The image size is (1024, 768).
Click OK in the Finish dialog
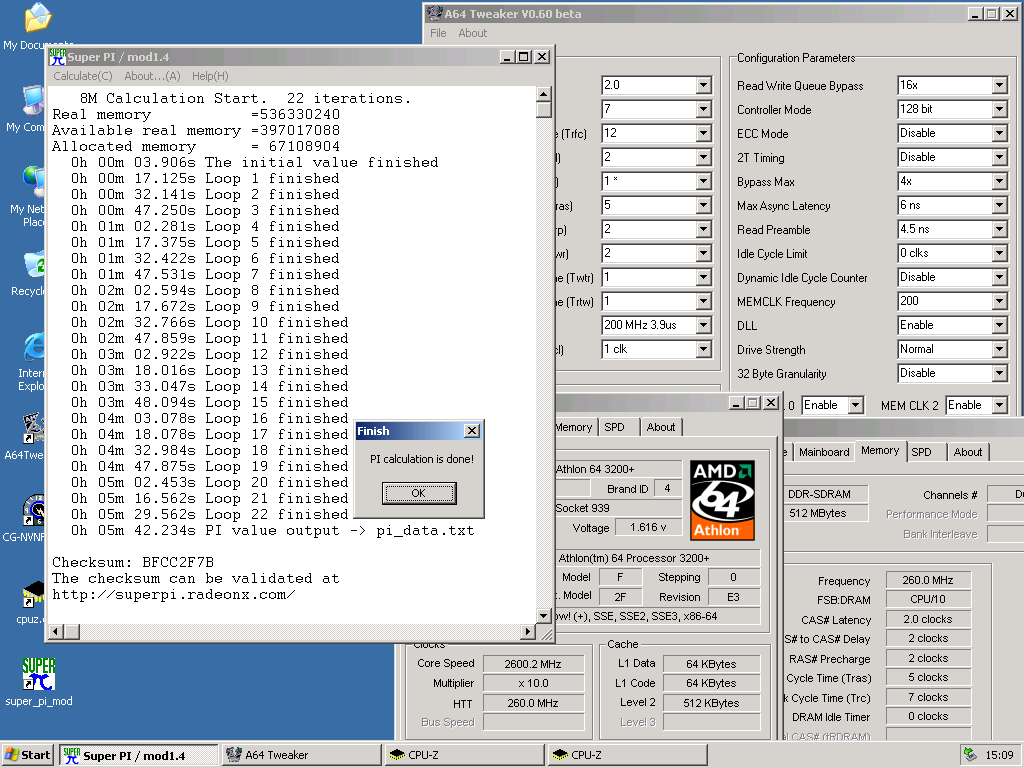click(x=419, y=493)
